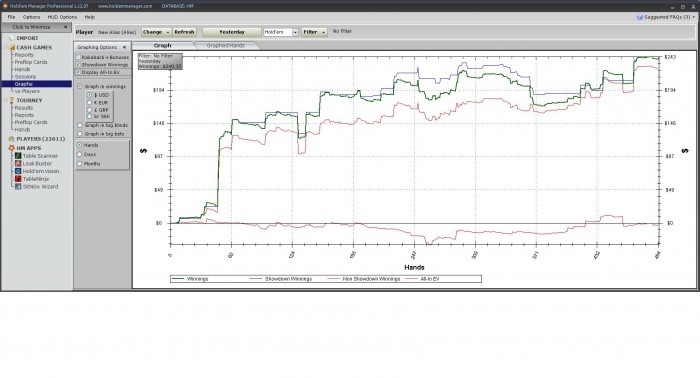Open Tourney Preflop Cards
This screenshot has height=378, width=700.
[x=31, y=122]
